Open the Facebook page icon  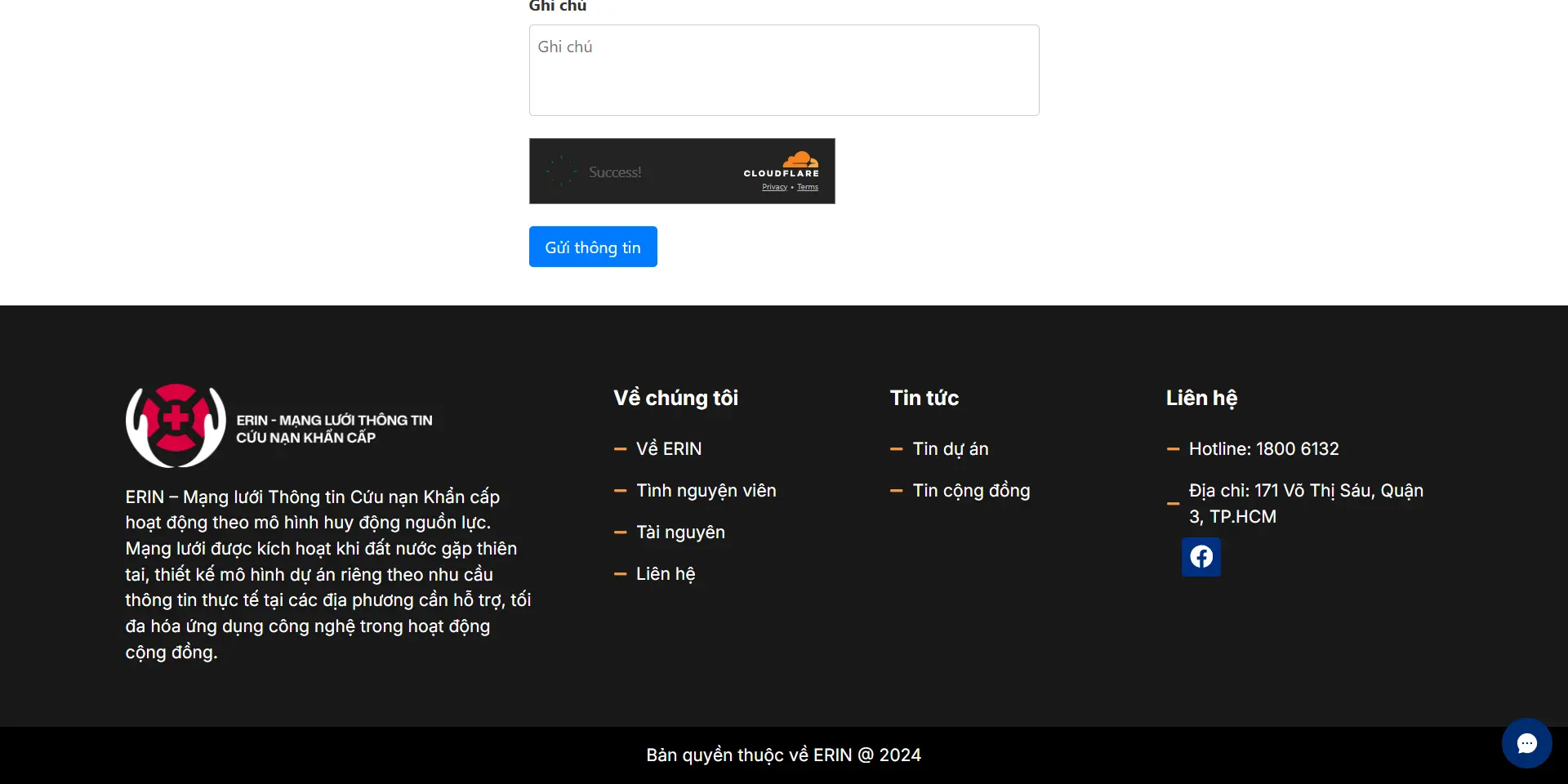[x=1200, y=557]
